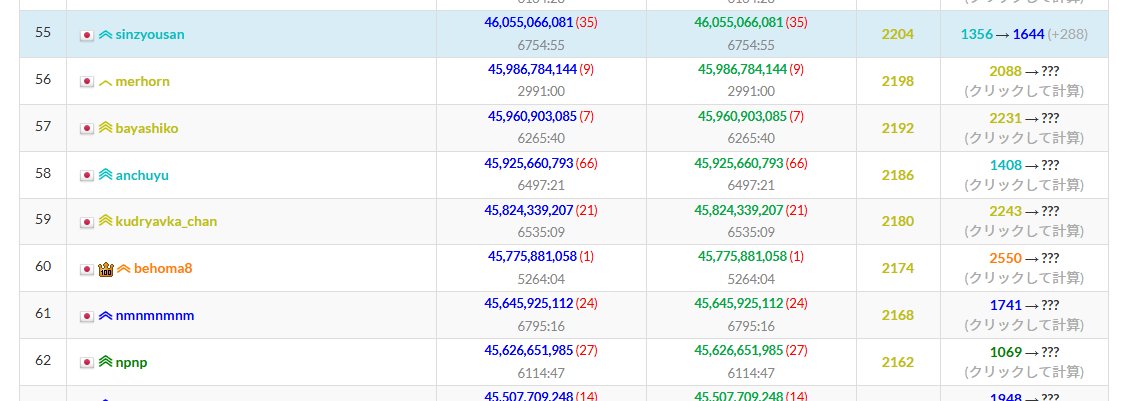Click green score 45,960,903,085
Viewport: 1136px width, 401px height.
point(743,116)
